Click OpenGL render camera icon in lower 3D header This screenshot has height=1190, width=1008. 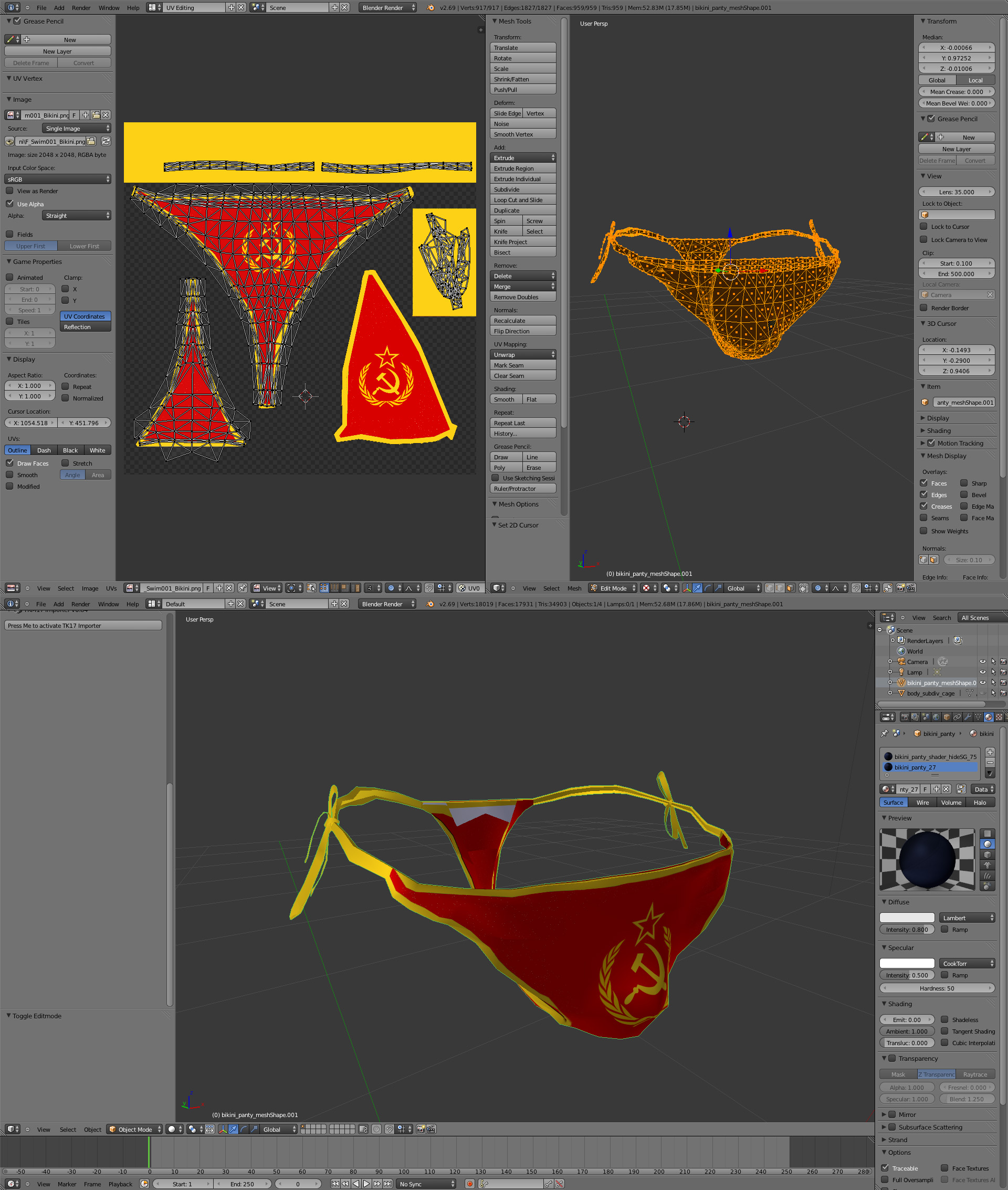point(421,1130)
